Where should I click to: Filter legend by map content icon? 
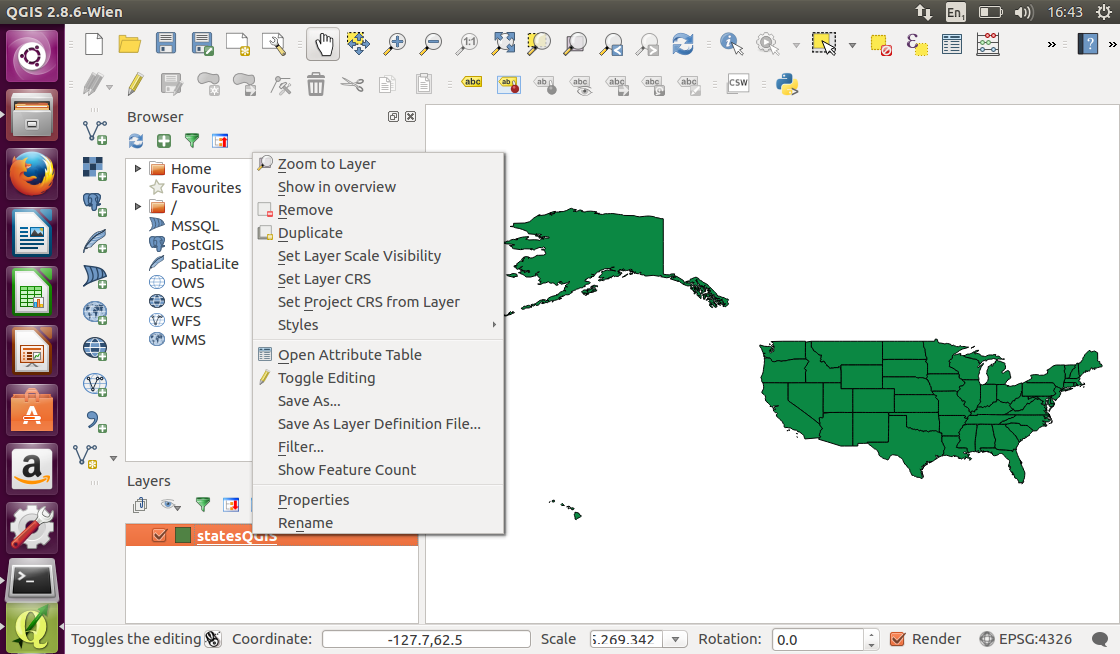pos(203,505)
